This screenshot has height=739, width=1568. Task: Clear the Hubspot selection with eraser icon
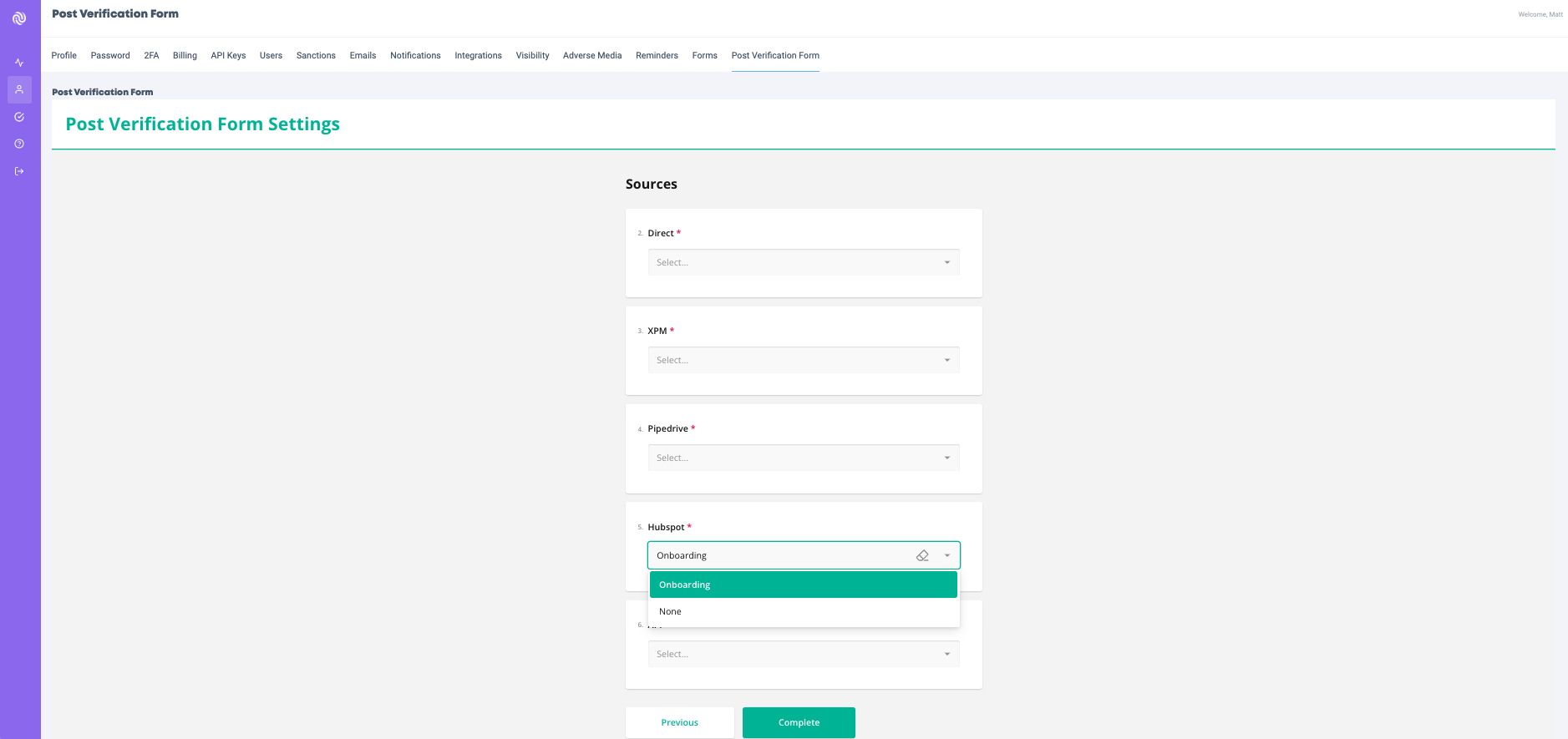[922, 555]
